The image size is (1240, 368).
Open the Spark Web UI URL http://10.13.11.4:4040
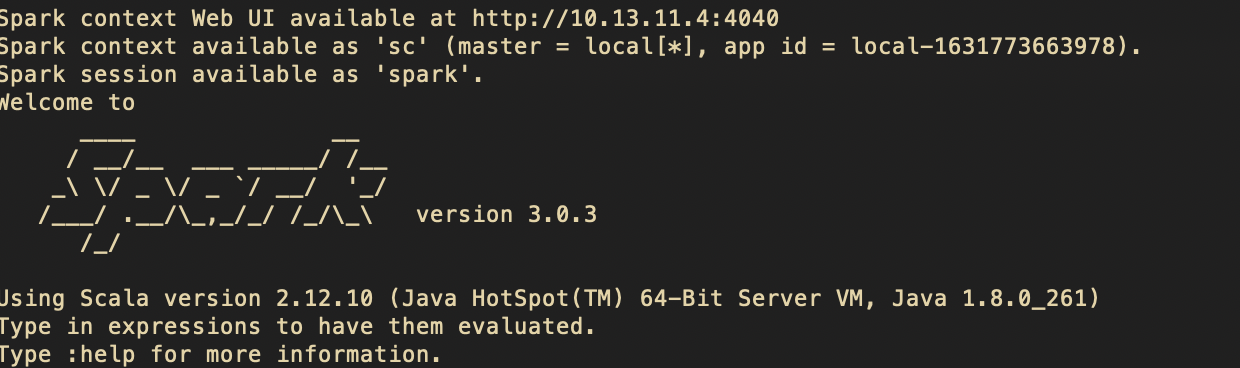(625, 18)
